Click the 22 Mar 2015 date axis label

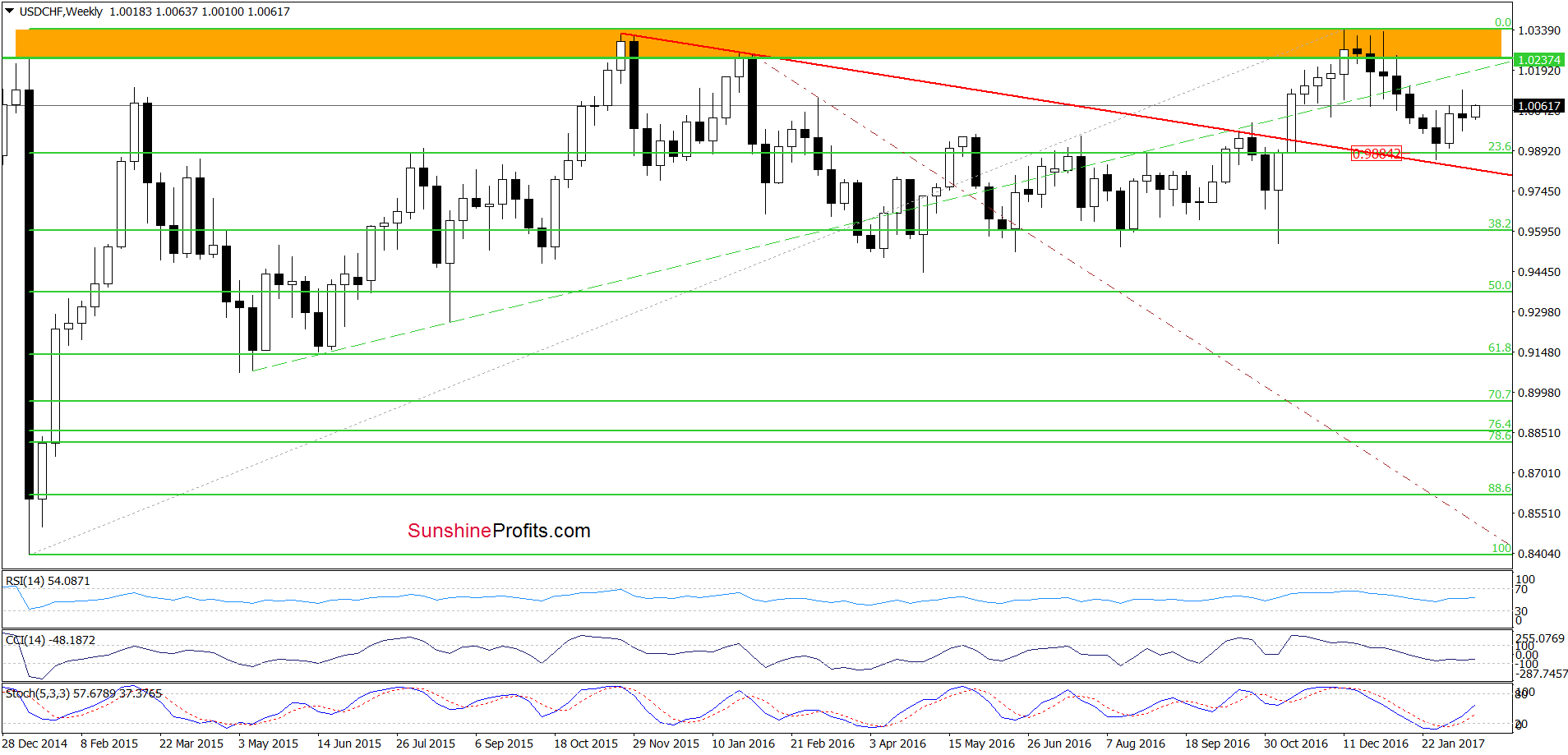(x=191, y=743)
